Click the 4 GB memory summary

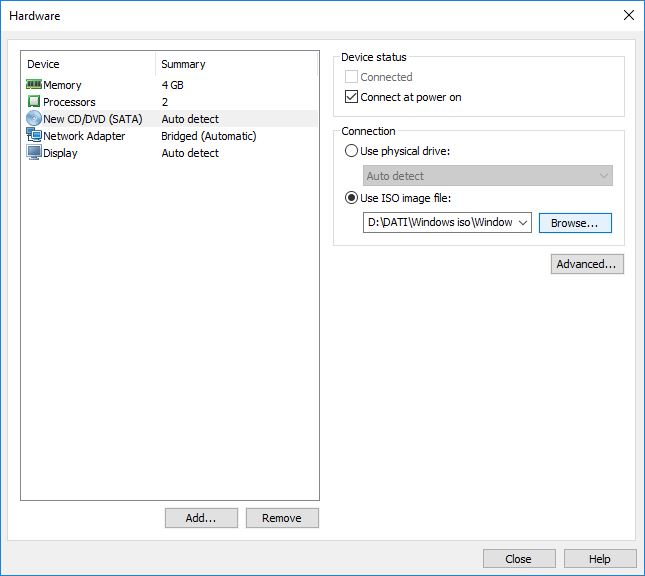pyautogui.click(x=172, y=85)
